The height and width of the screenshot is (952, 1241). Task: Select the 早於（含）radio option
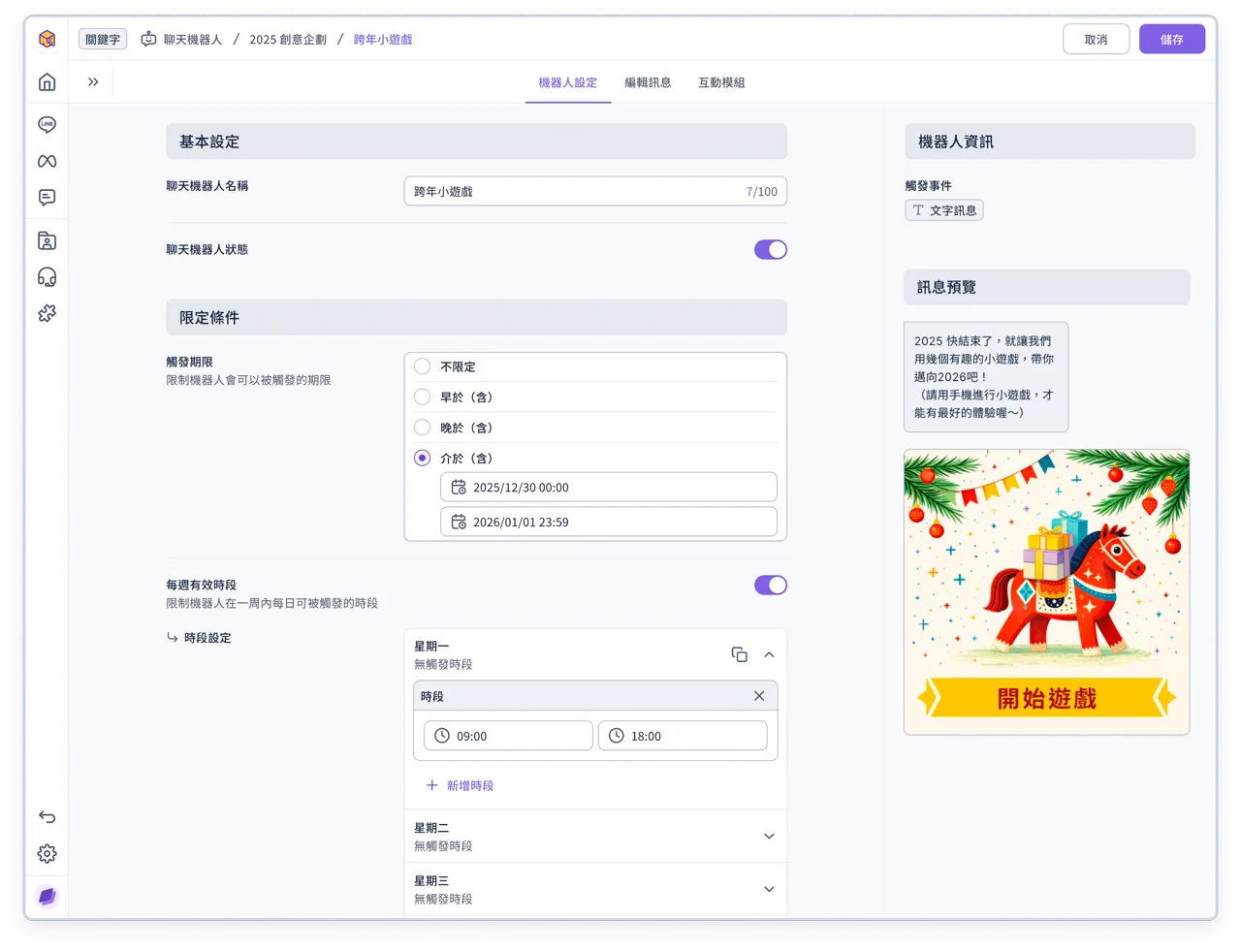(x=422, y=397)
